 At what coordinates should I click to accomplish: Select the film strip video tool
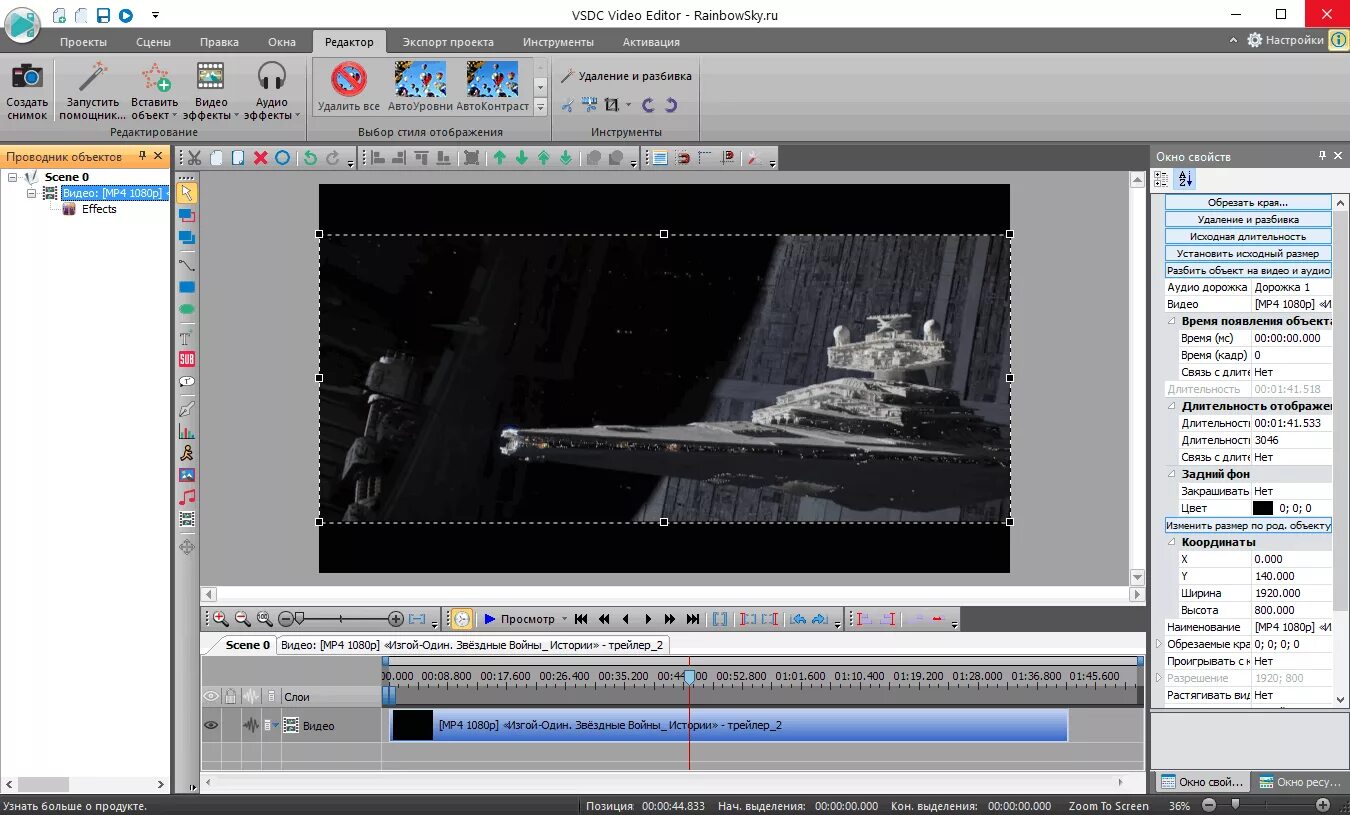187,520
